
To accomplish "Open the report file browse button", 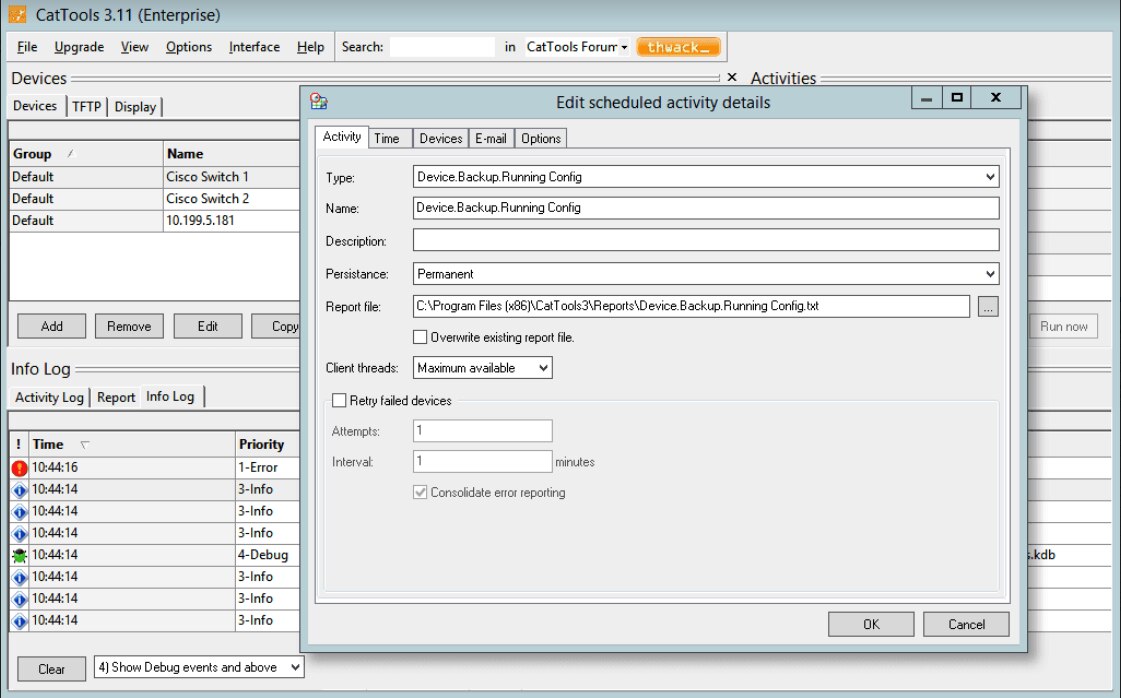I will [x=988, y=306].
